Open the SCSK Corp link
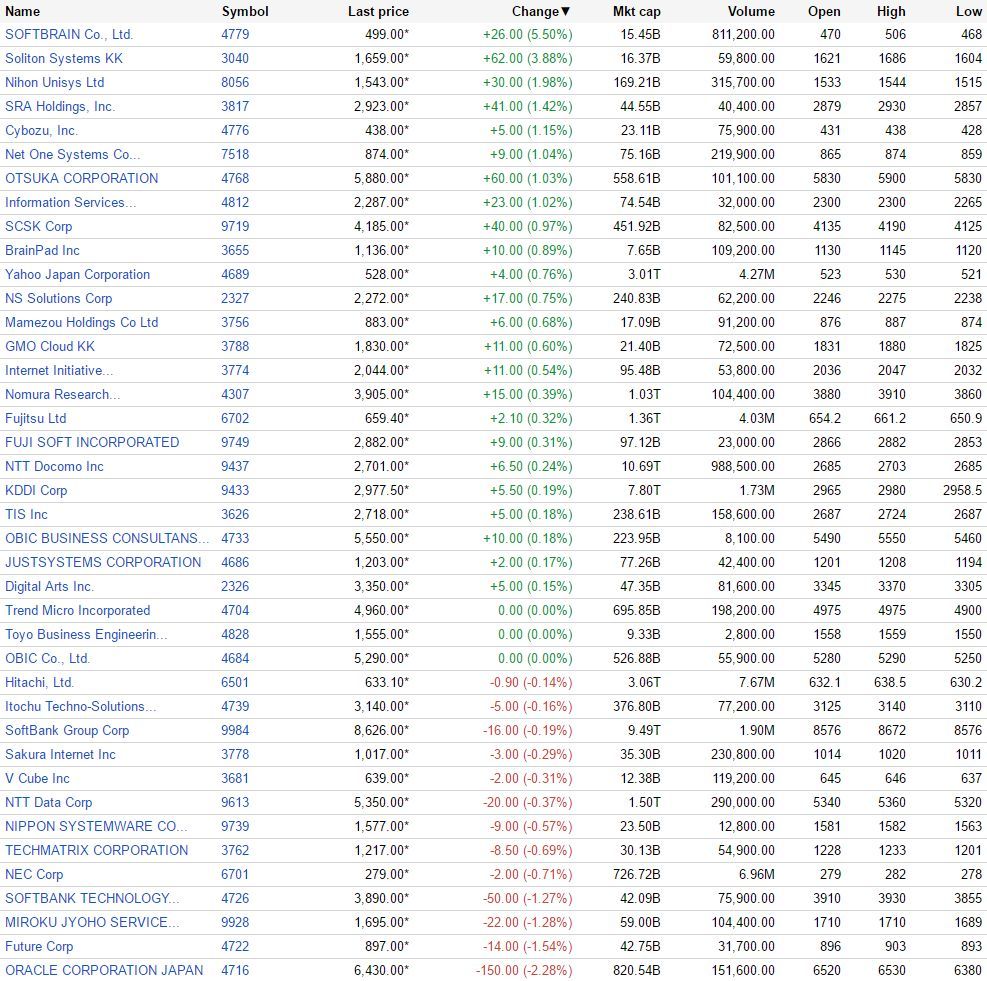Screen dimensions: 987x981 point(38,226)
